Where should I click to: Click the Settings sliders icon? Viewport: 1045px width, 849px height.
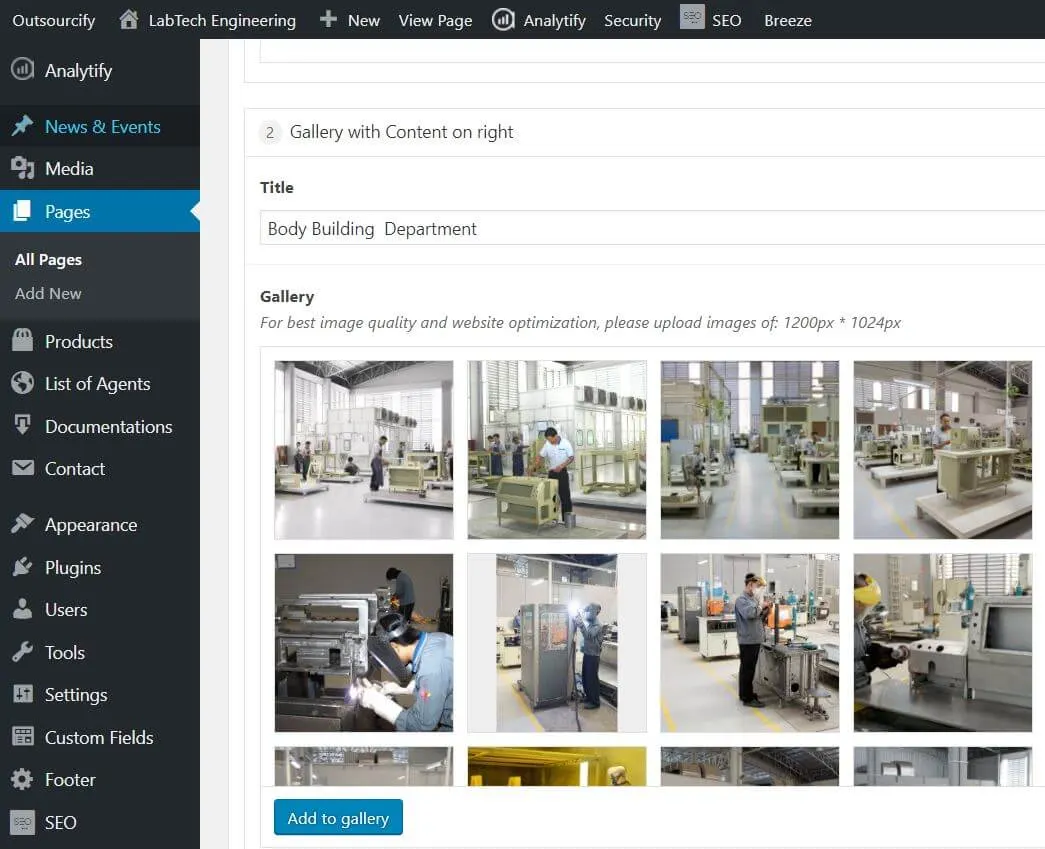click(x=22, y=694)
